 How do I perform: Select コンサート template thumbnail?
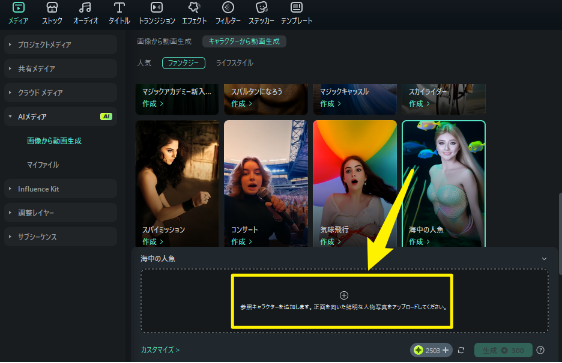pos(266,183)
